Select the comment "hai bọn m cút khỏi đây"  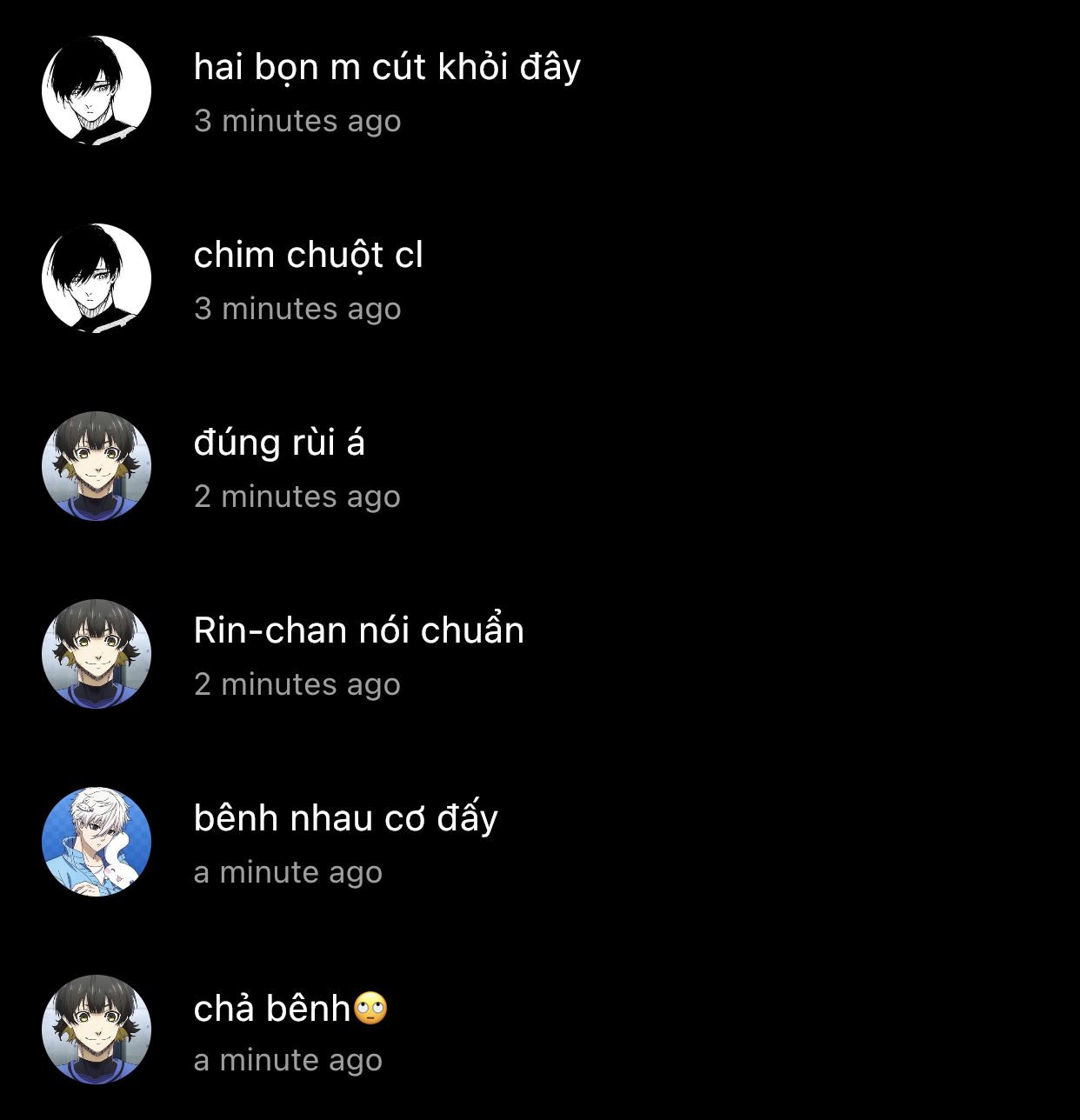[x=387, y=68]
